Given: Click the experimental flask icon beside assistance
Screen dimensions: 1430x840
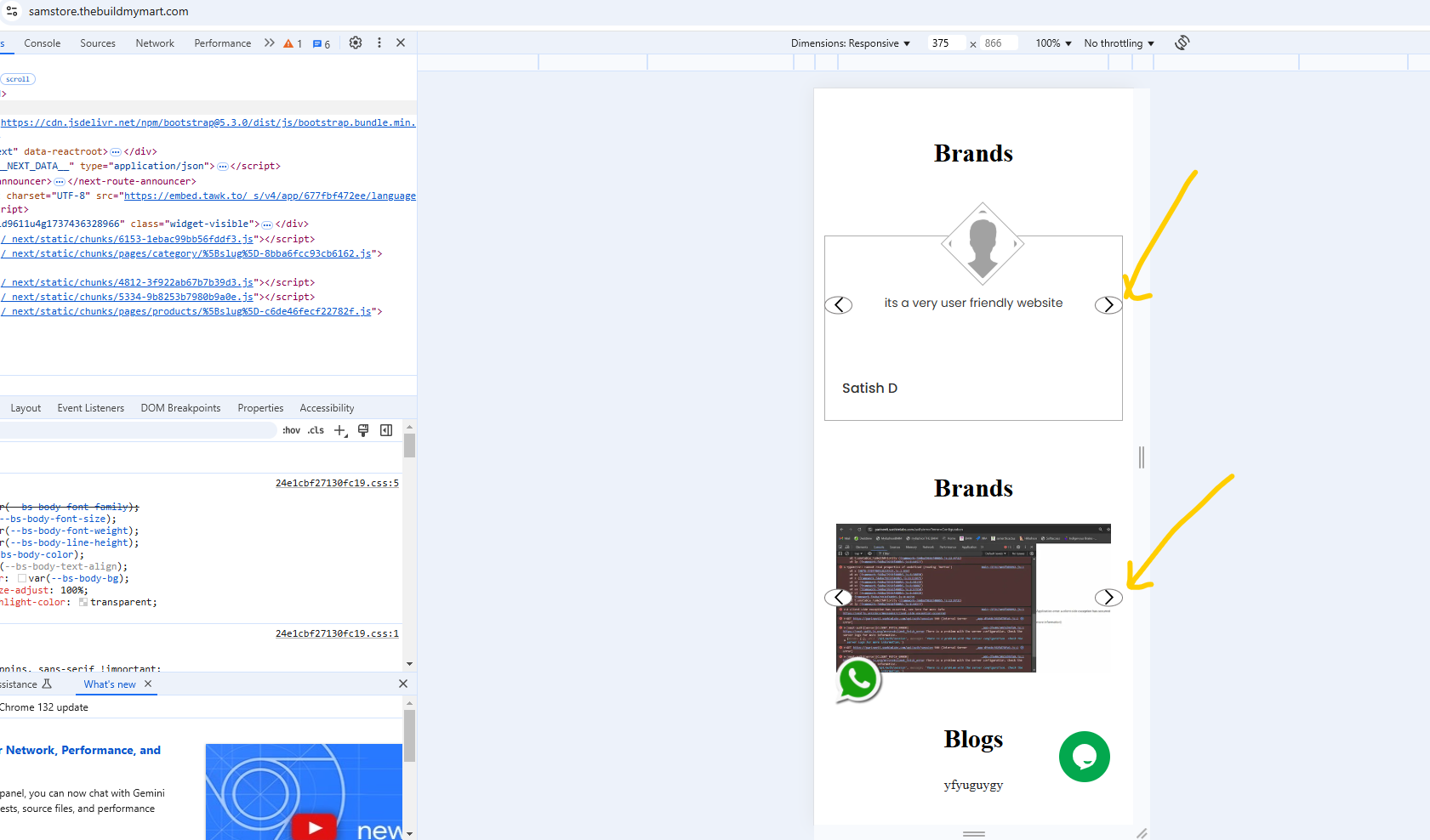Looking at the screenshot, I should 47,684.
